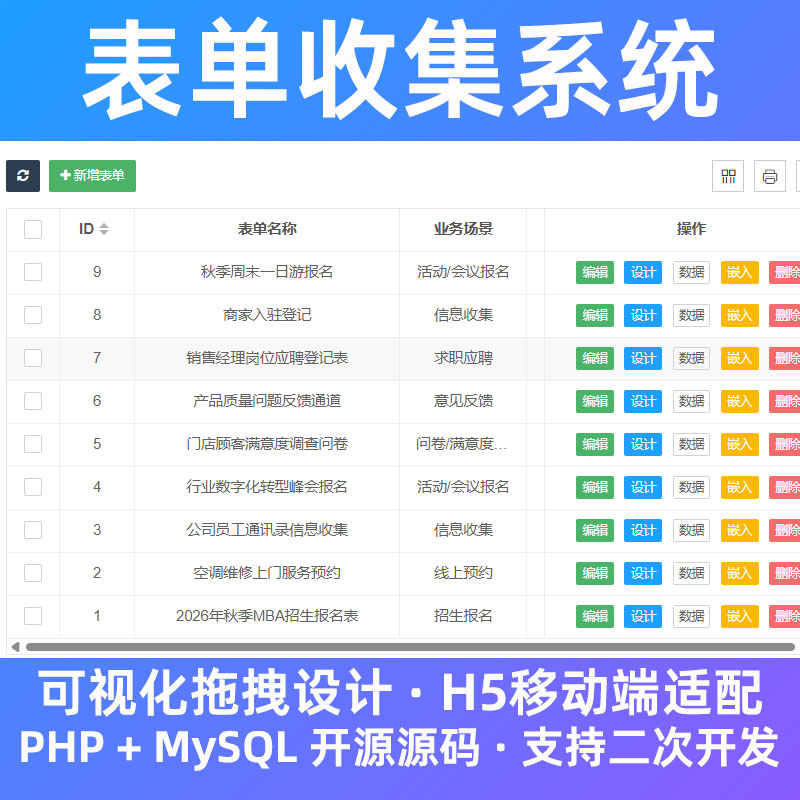Click the horizontal scrollbar under the table
Image resolution: width=800 pixels, height=800 pixels.
[410, 647]
